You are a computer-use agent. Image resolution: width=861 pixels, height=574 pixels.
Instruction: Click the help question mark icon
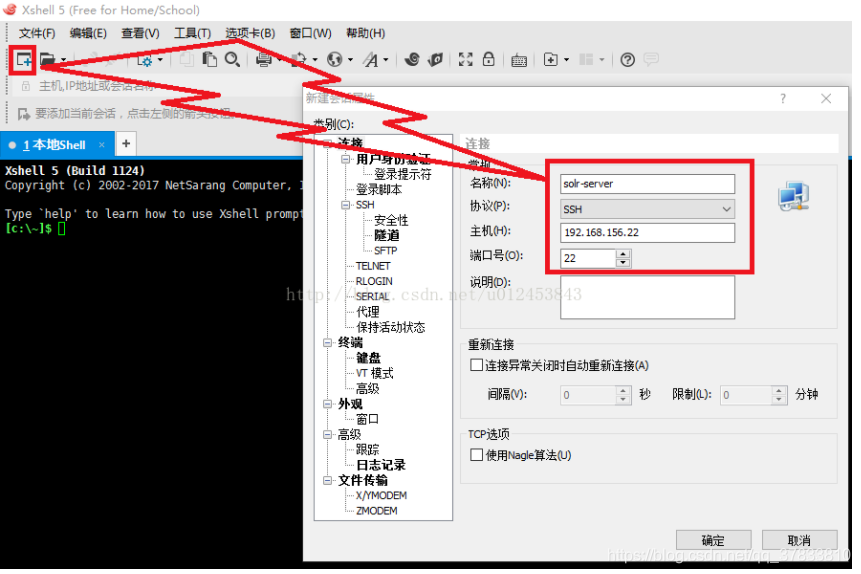[627, 59]
